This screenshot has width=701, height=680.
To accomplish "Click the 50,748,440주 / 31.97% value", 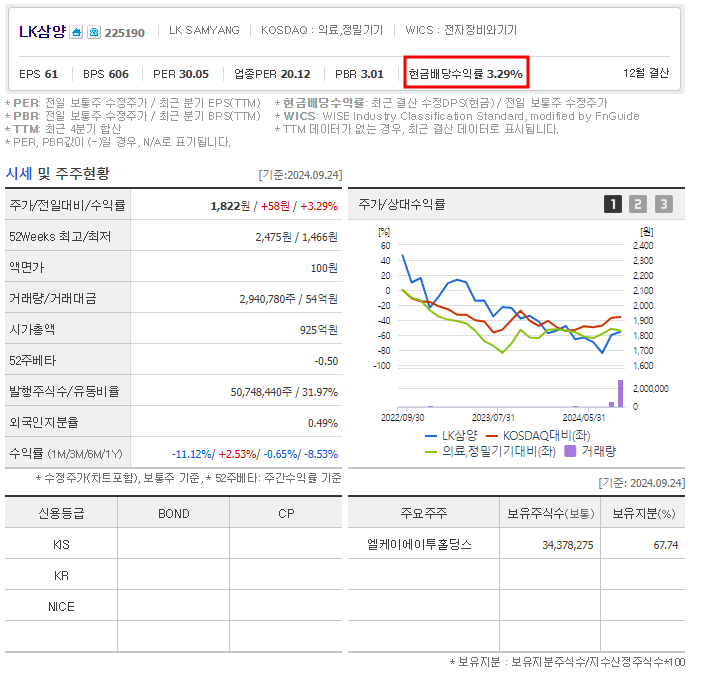I will tap(284, 392).
